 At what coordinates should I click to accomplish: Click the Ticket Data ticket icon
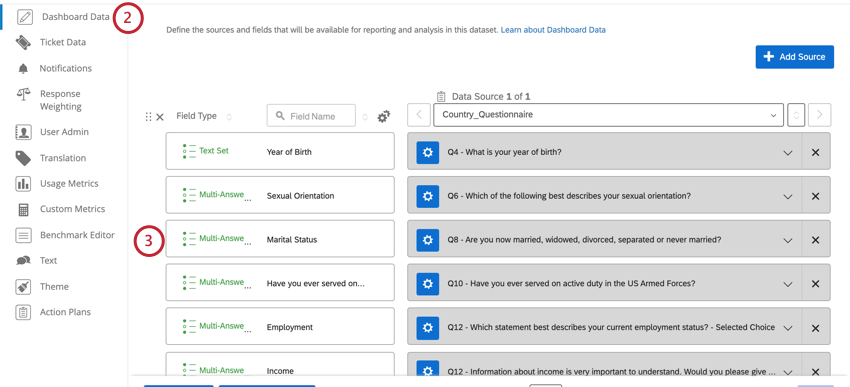click(x=24, y=42)
